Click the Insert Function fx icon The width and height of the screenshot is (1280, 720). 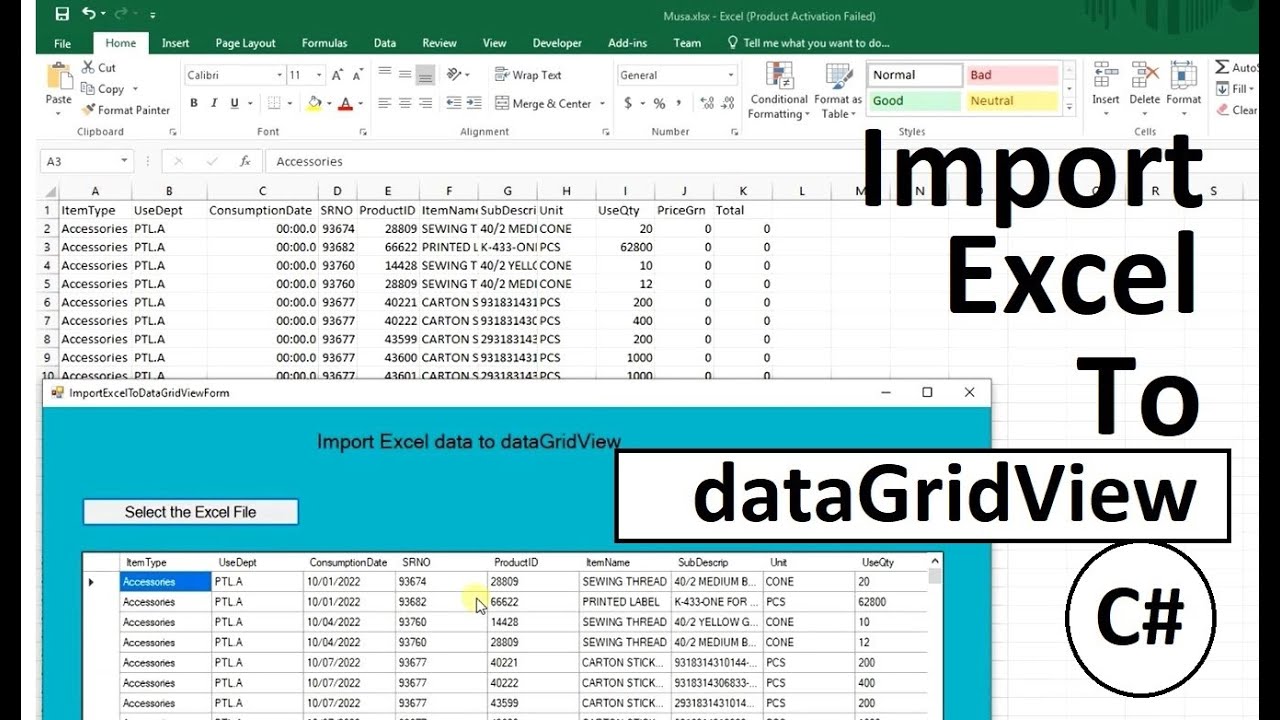coord(245,161)
